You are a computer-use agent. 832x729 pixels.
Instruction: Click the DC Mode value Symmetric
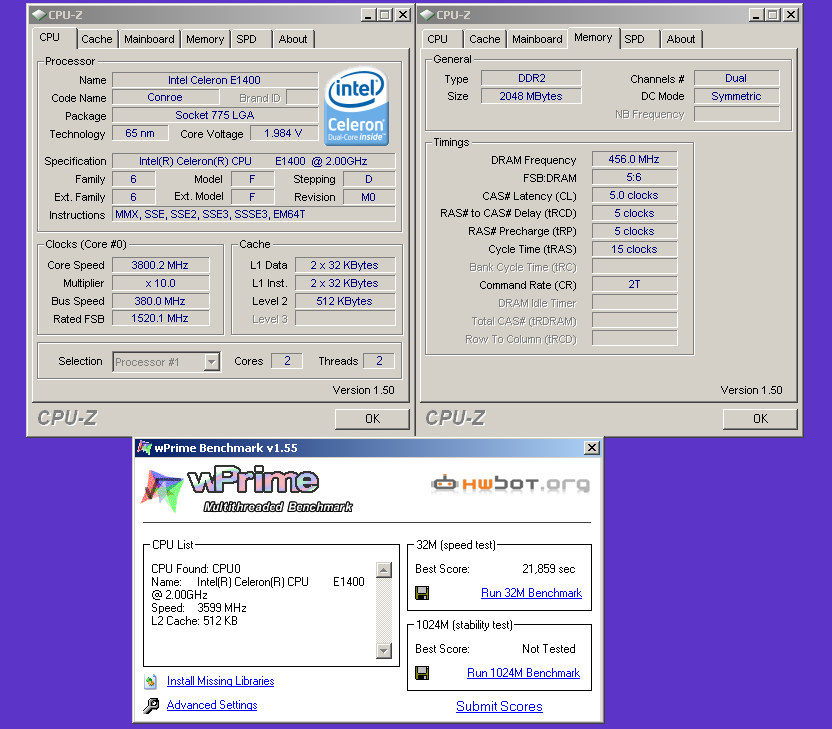tap(736, 96)
